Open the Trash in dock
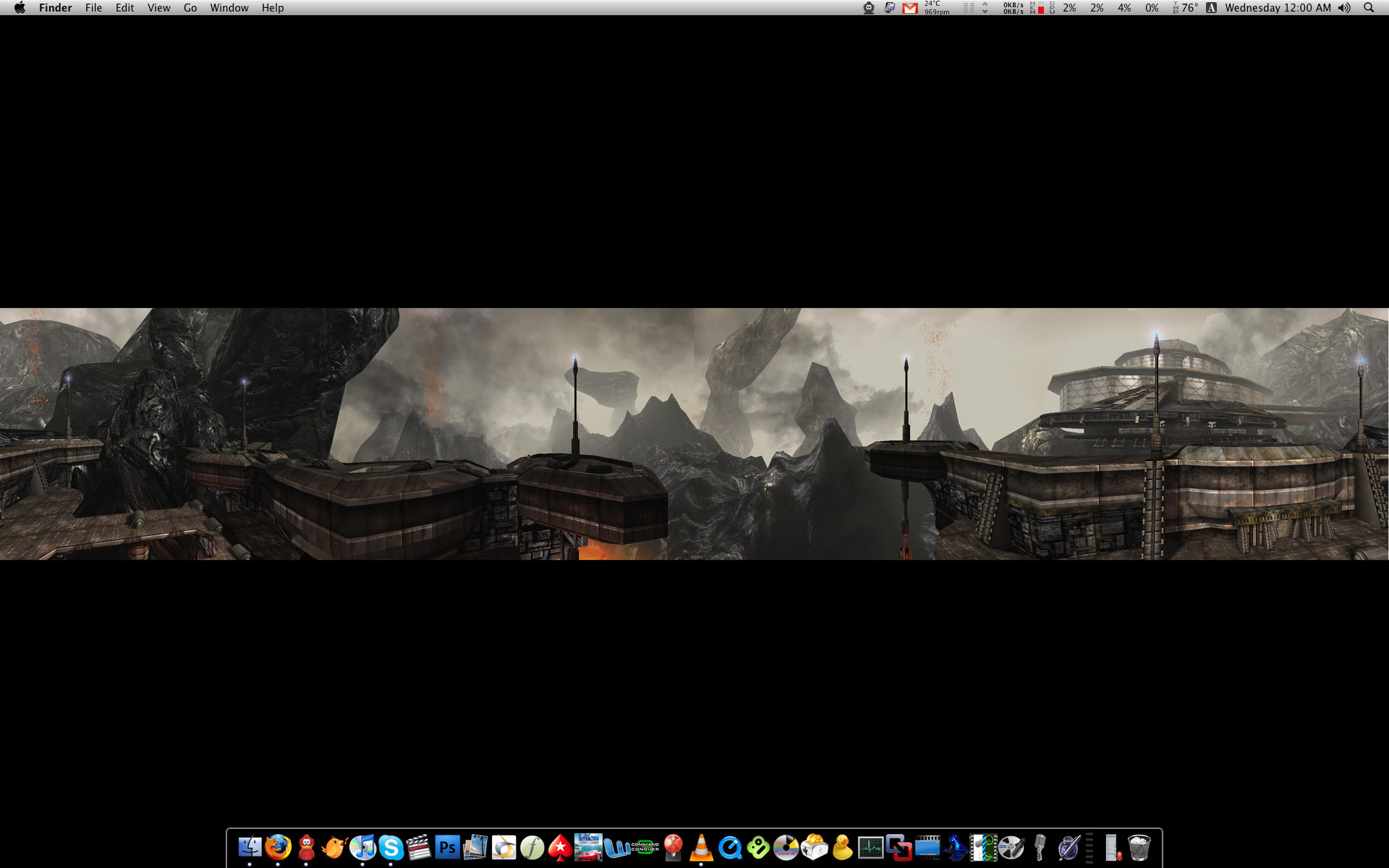 coord(1139,847)
